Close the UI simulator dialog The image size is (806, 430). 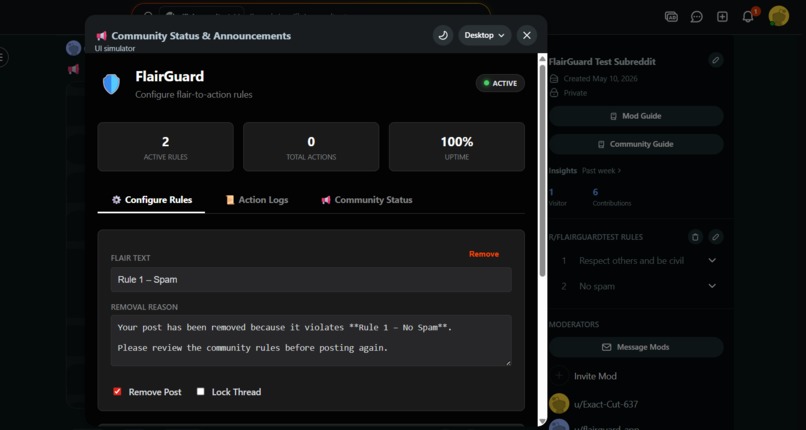coord(526,35)
